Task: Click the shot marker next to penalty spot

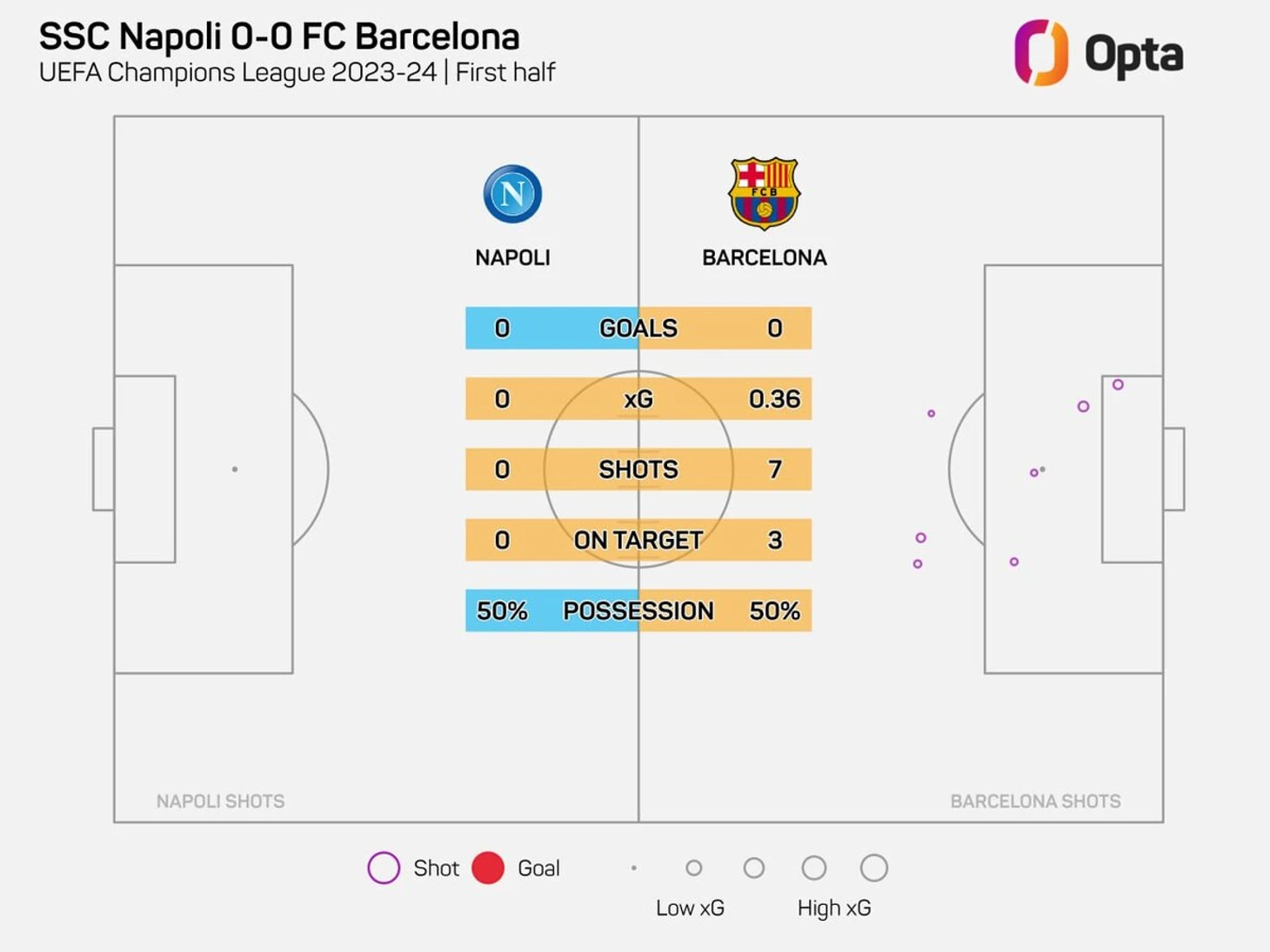Action: 1034,473
